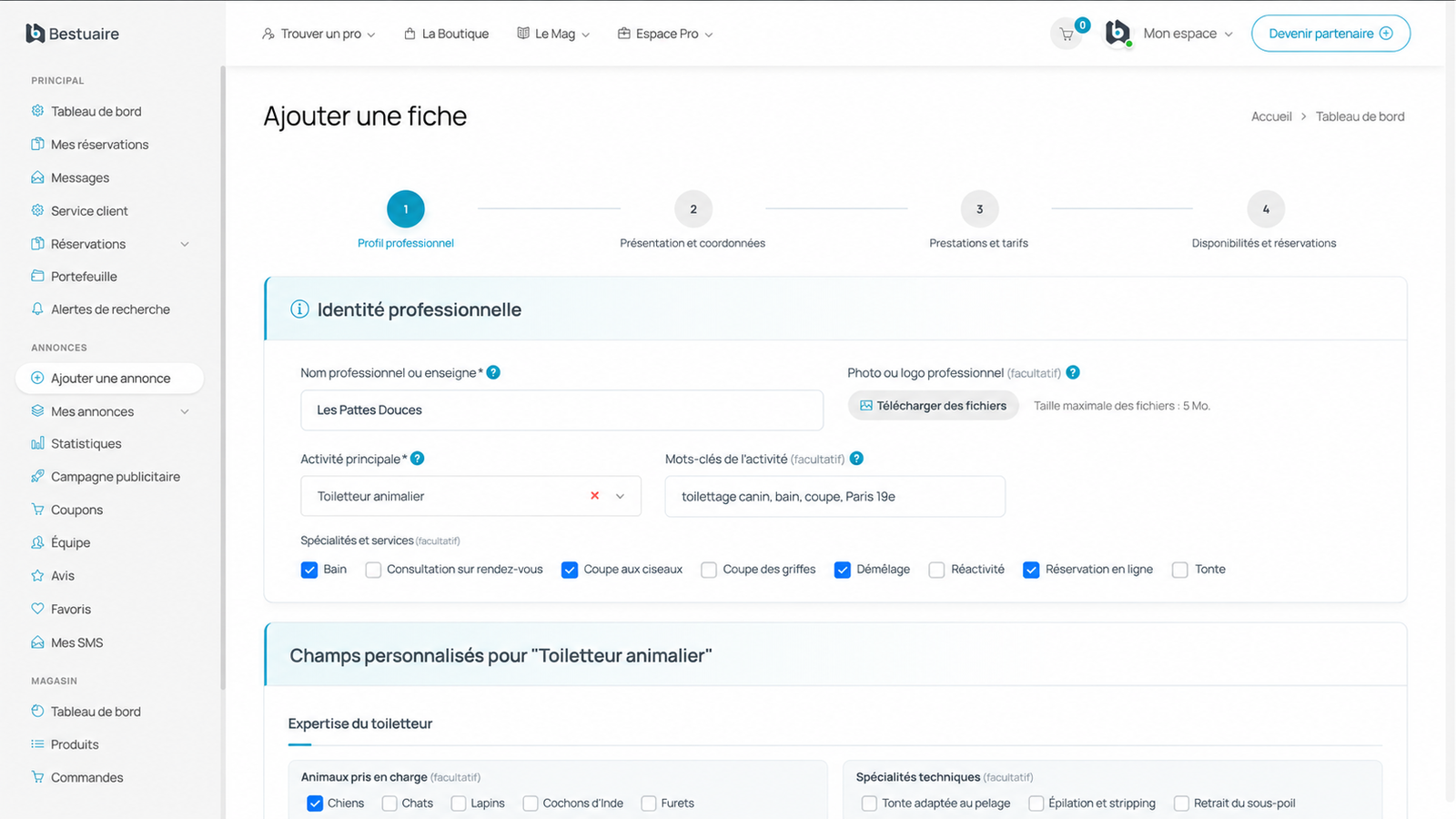
Task: Open Mes SMS in the sidebar
Action: [76, 642]
